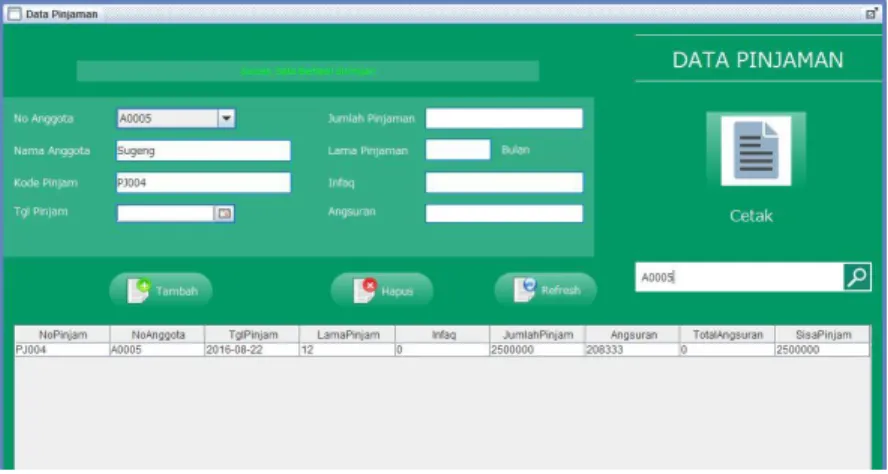
Task: Click the Angsuran column header
Action: point(633,335)
